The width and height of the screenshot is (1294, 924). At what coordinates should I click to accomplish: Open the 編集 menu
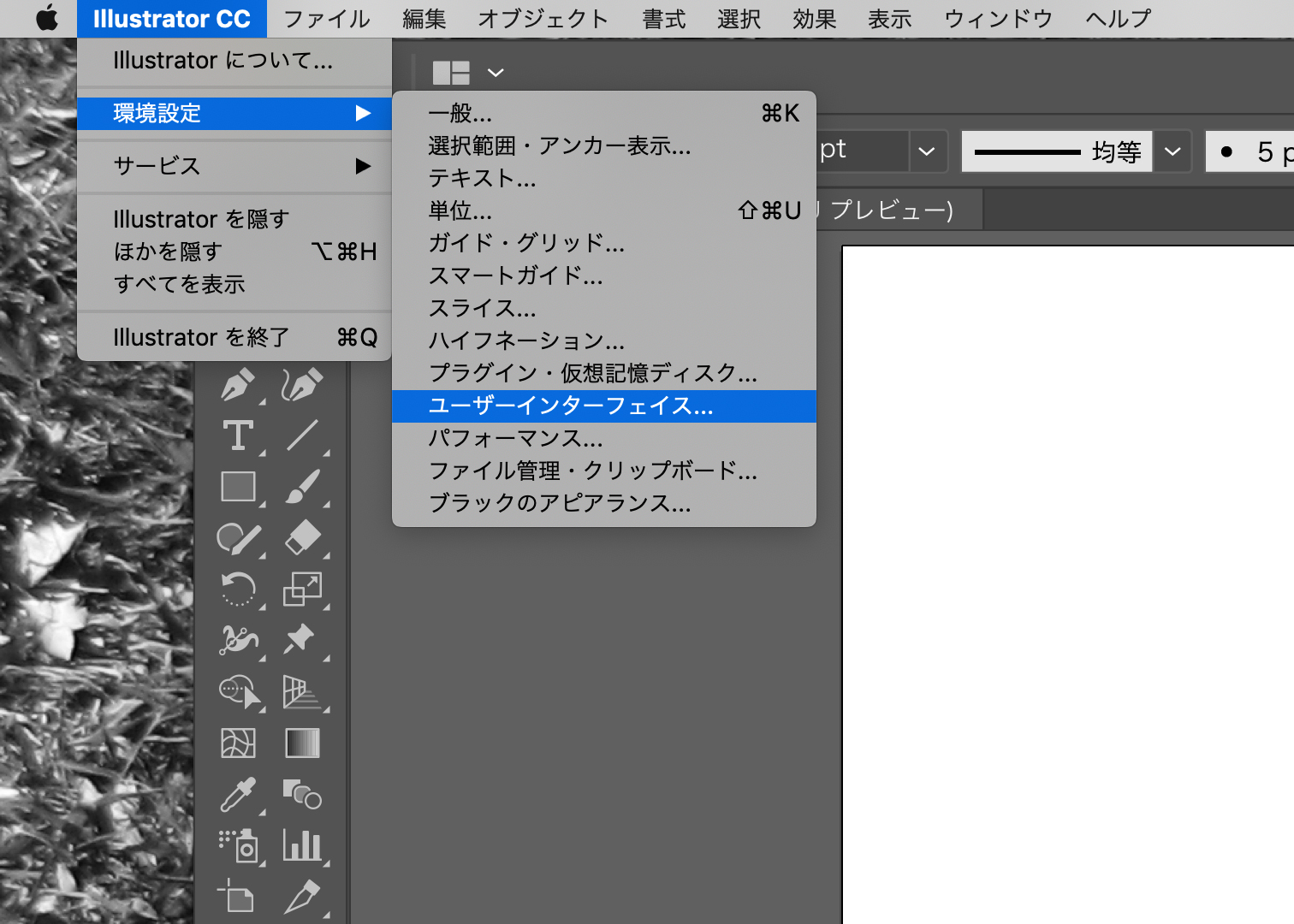pos(424,19)
